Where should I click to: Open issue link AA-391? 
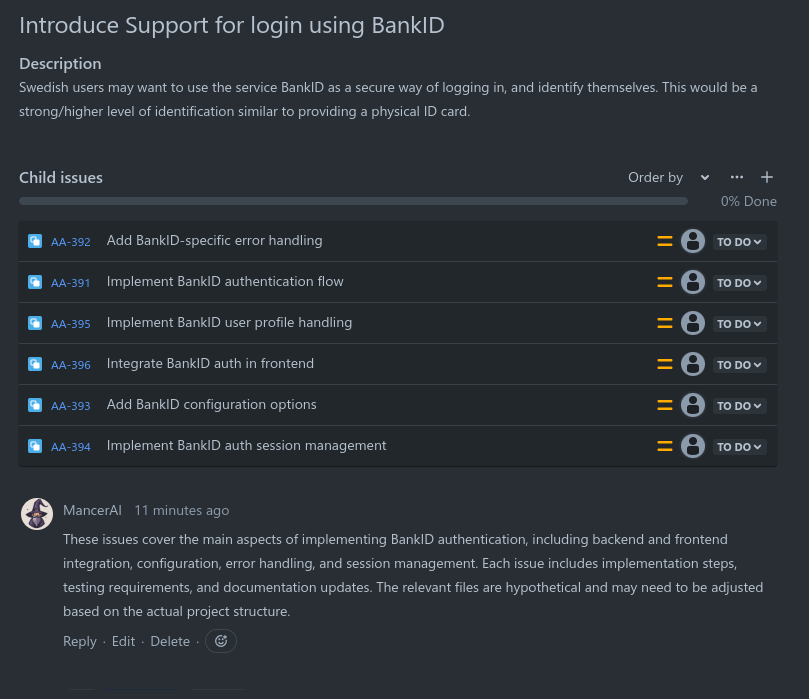pyautogui.click(x=71, y=283)
